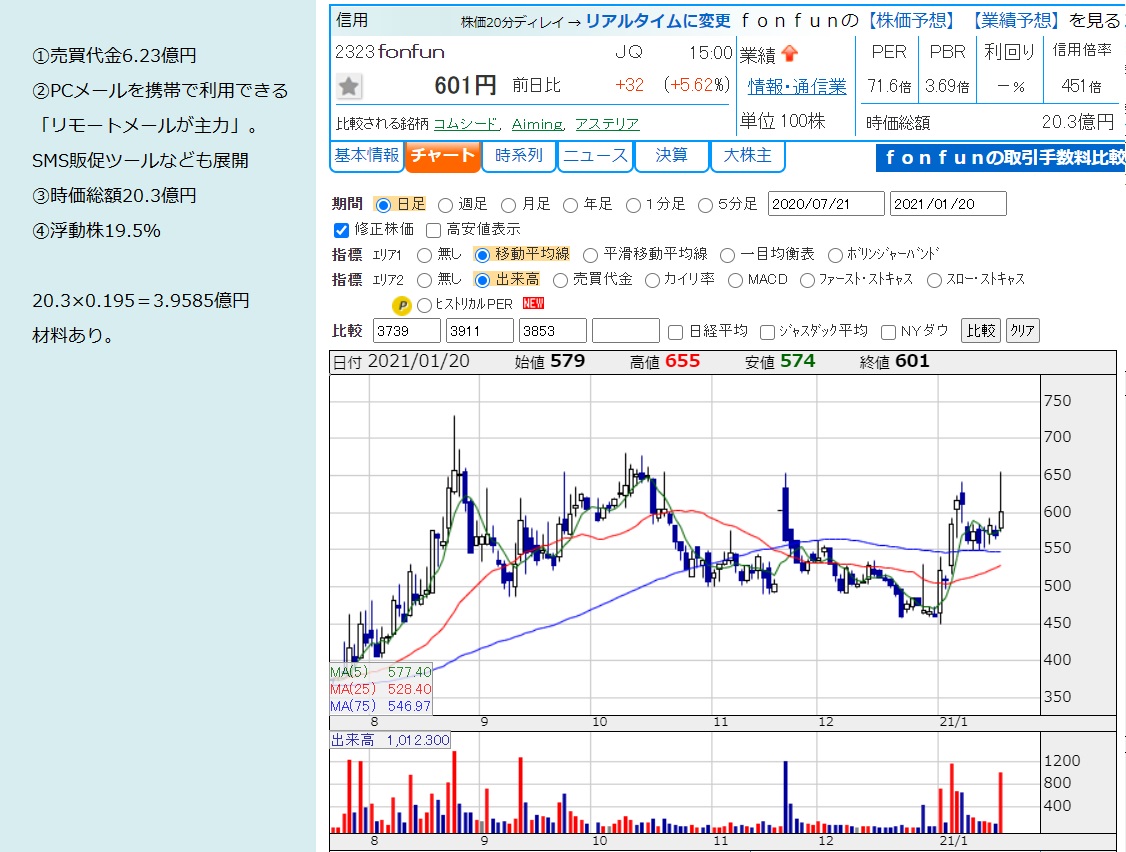Click the 信用倍率 value 451倍
1126x852 pixels.
tap(1081, 87)
